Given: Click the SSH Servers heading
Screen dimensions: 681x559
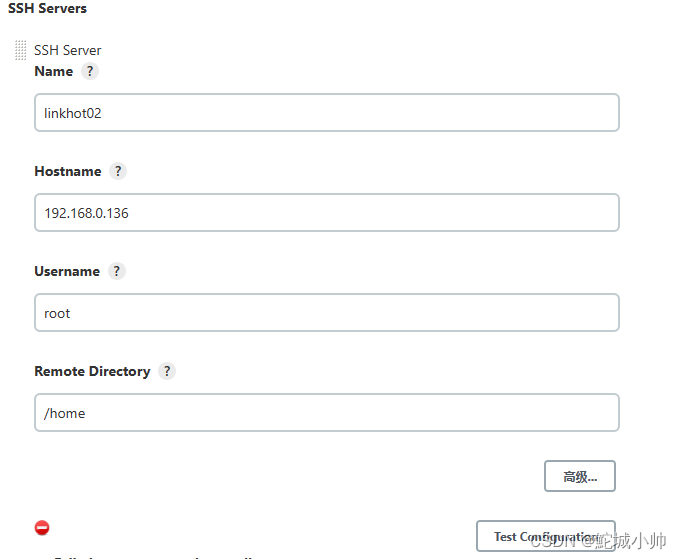Looking at the screenshot, I should [47, 8].
